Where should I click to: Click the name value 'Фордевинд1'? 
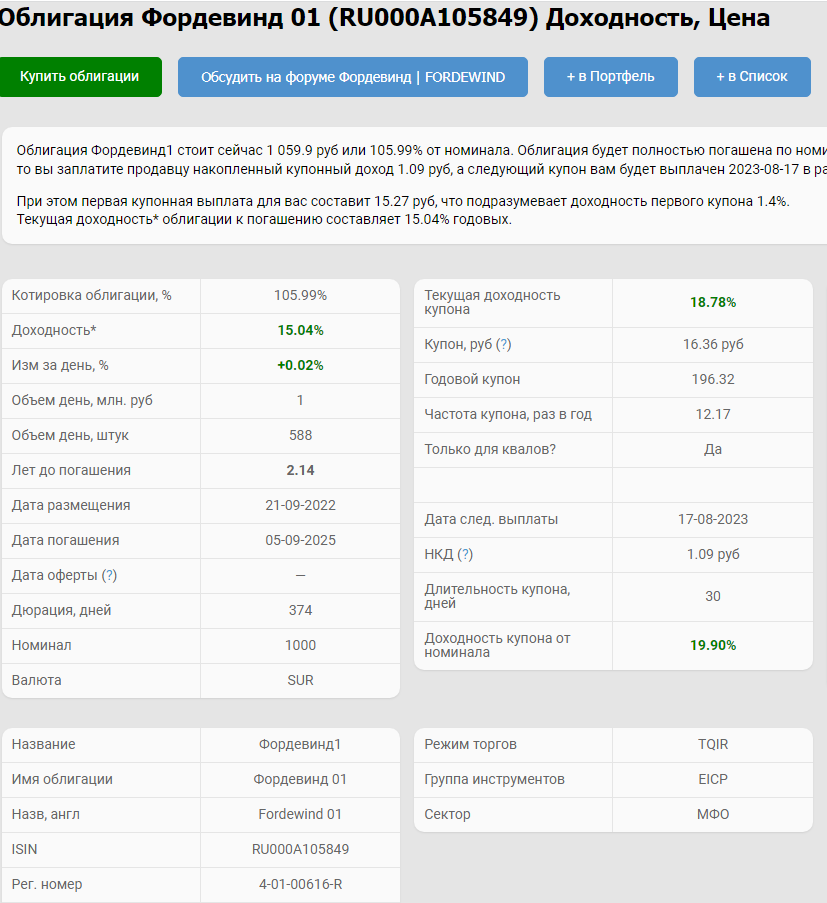click(300, 745)
